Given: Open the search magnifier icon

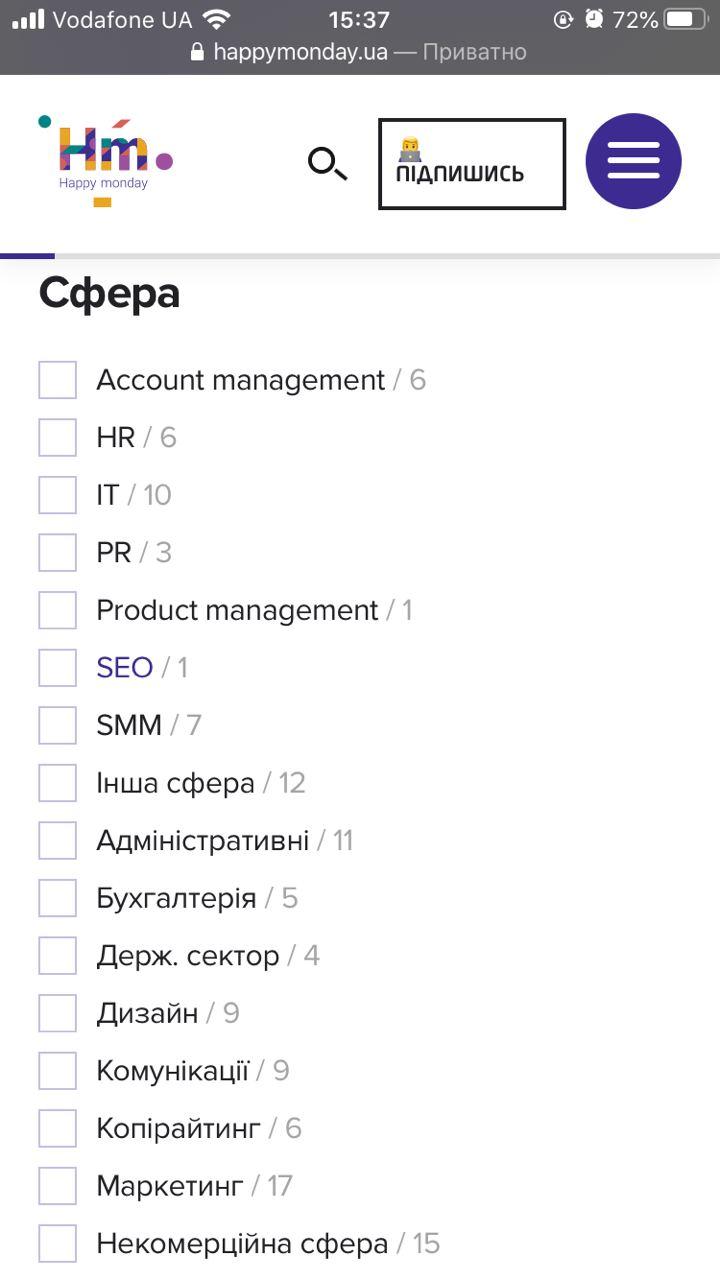Looking at the screenshot, I should point(328,164).
